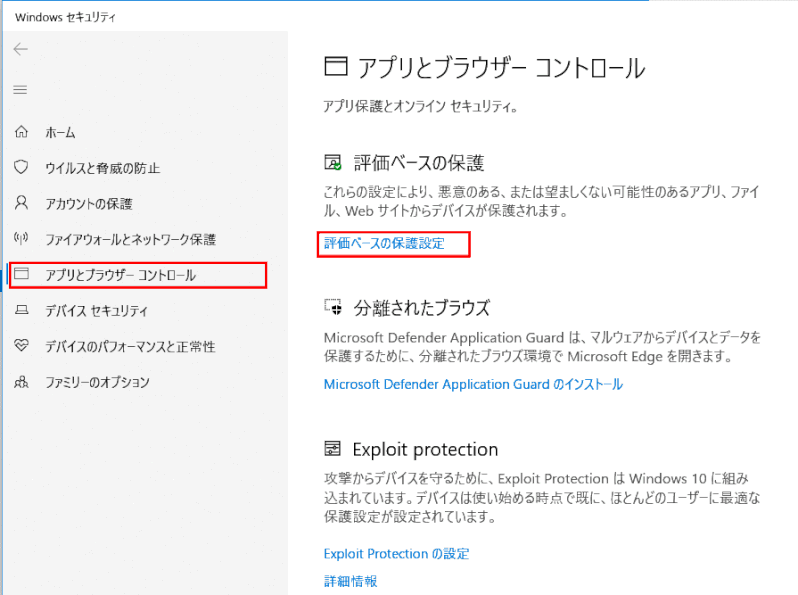Click the Exploit protection heading text

[425, 449]
